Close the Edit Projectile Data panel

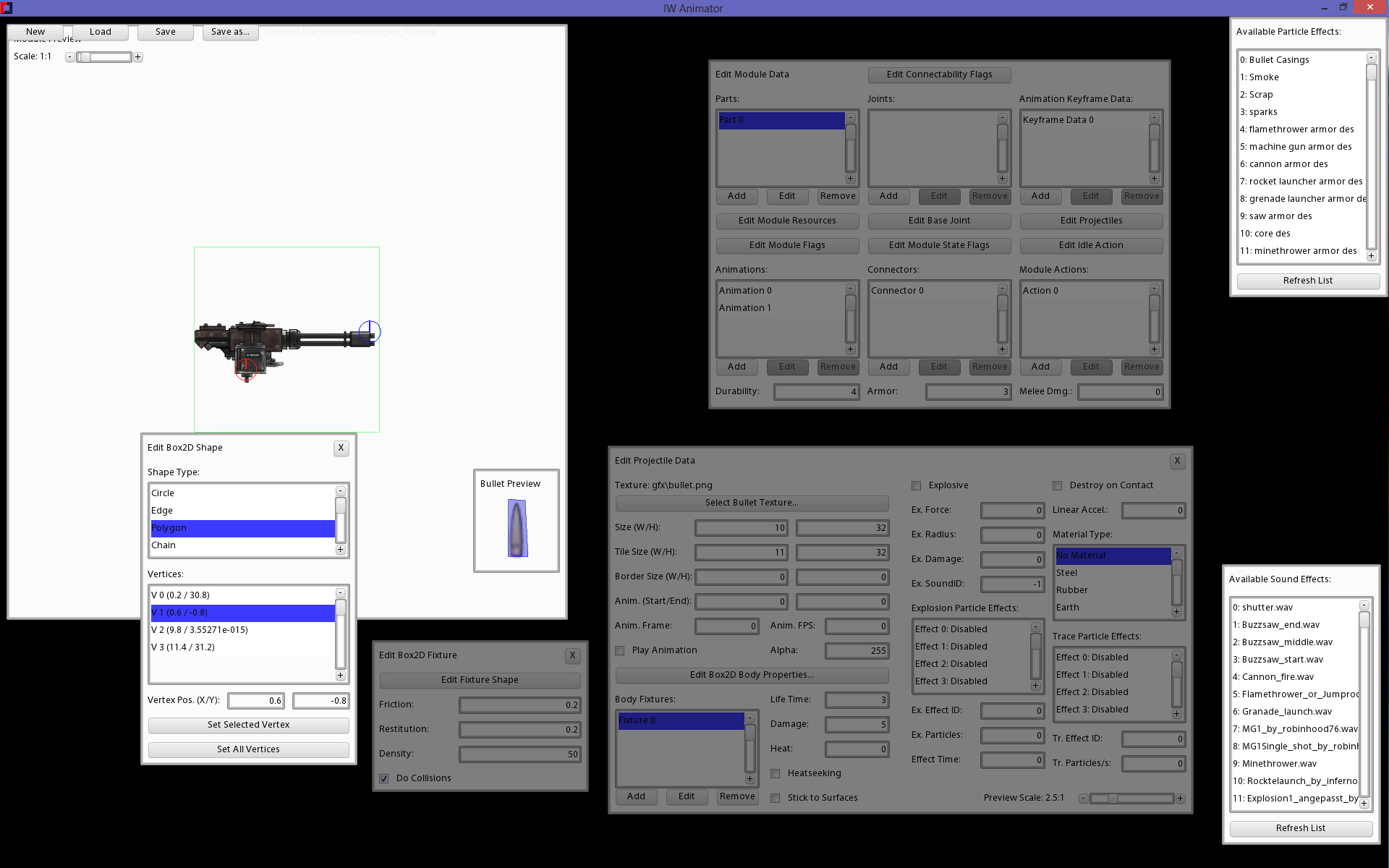(x=1177, y=461)
